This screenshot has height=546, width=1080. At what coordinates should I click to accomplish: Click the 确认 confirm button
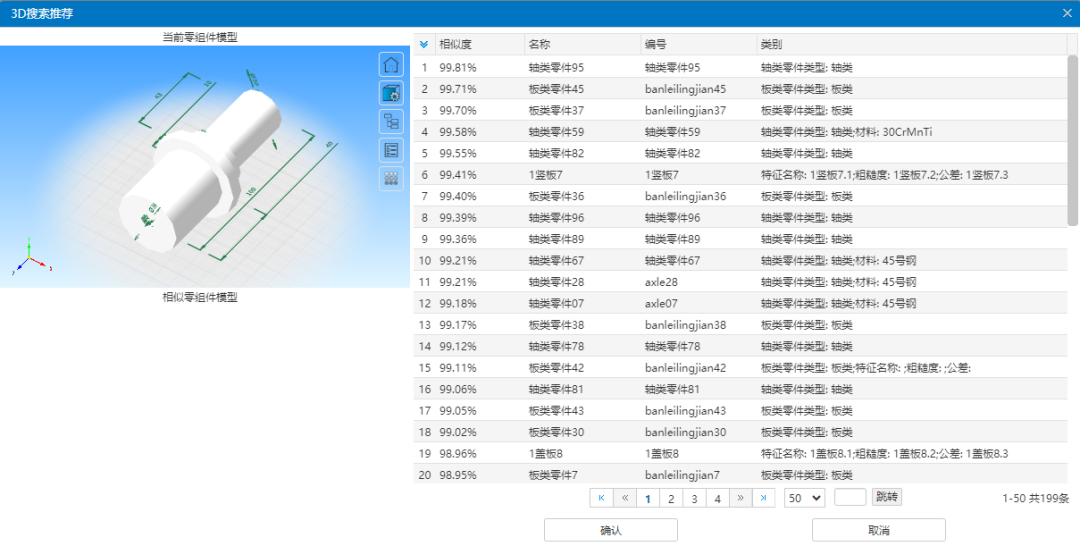click(611, 530)
